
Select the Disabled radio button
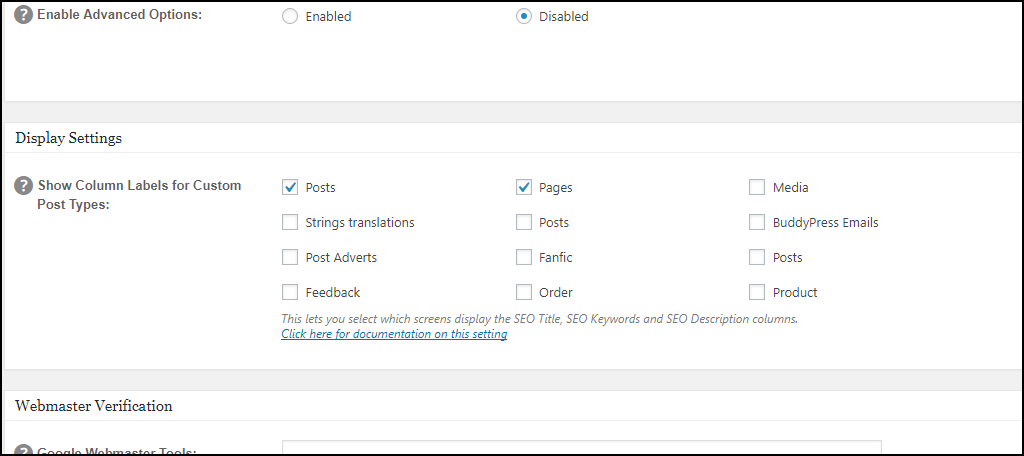(524, 17)
